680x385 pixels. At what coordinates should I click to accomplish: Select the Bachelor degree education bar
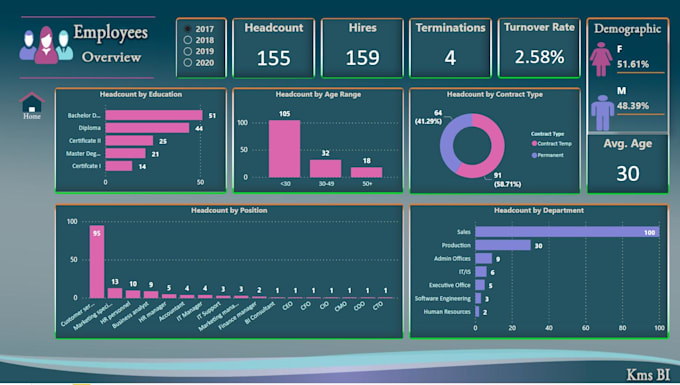coord(154,115)
